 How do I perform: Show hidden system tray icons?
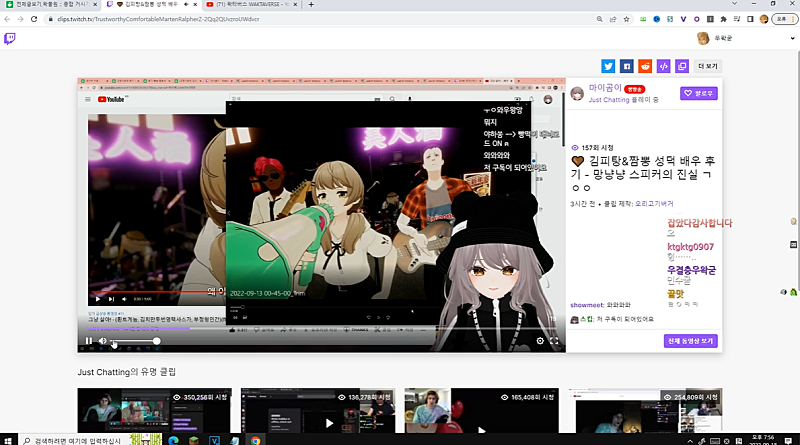[690, 441]
